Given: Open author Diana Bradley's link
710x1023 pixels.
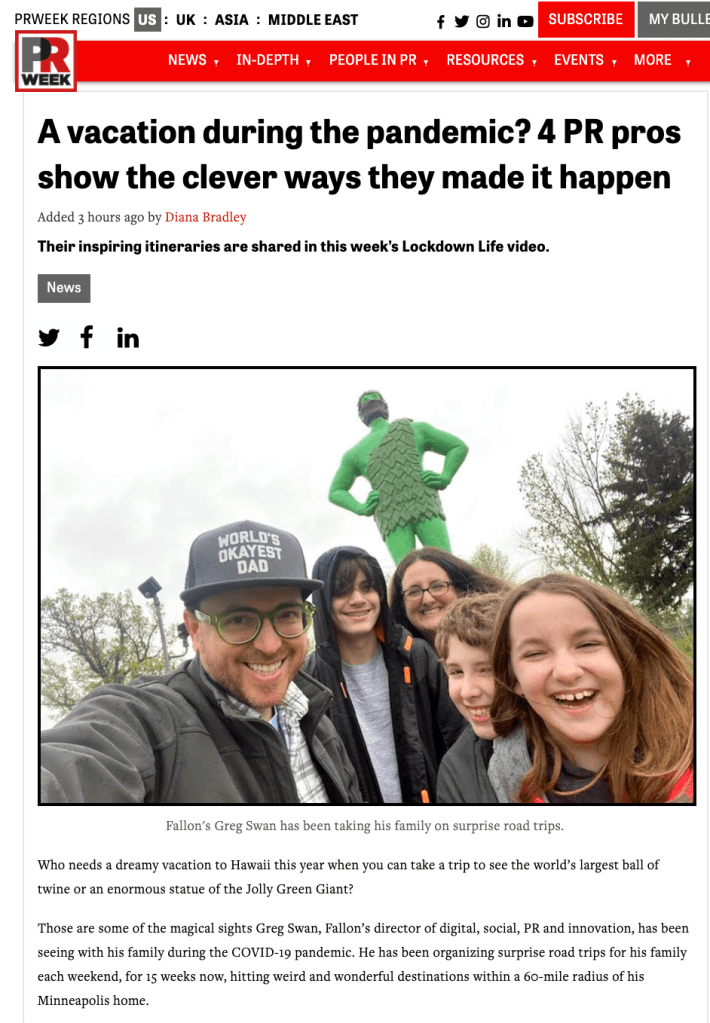Looking at the screenshot, I should (x=206, y=217).
